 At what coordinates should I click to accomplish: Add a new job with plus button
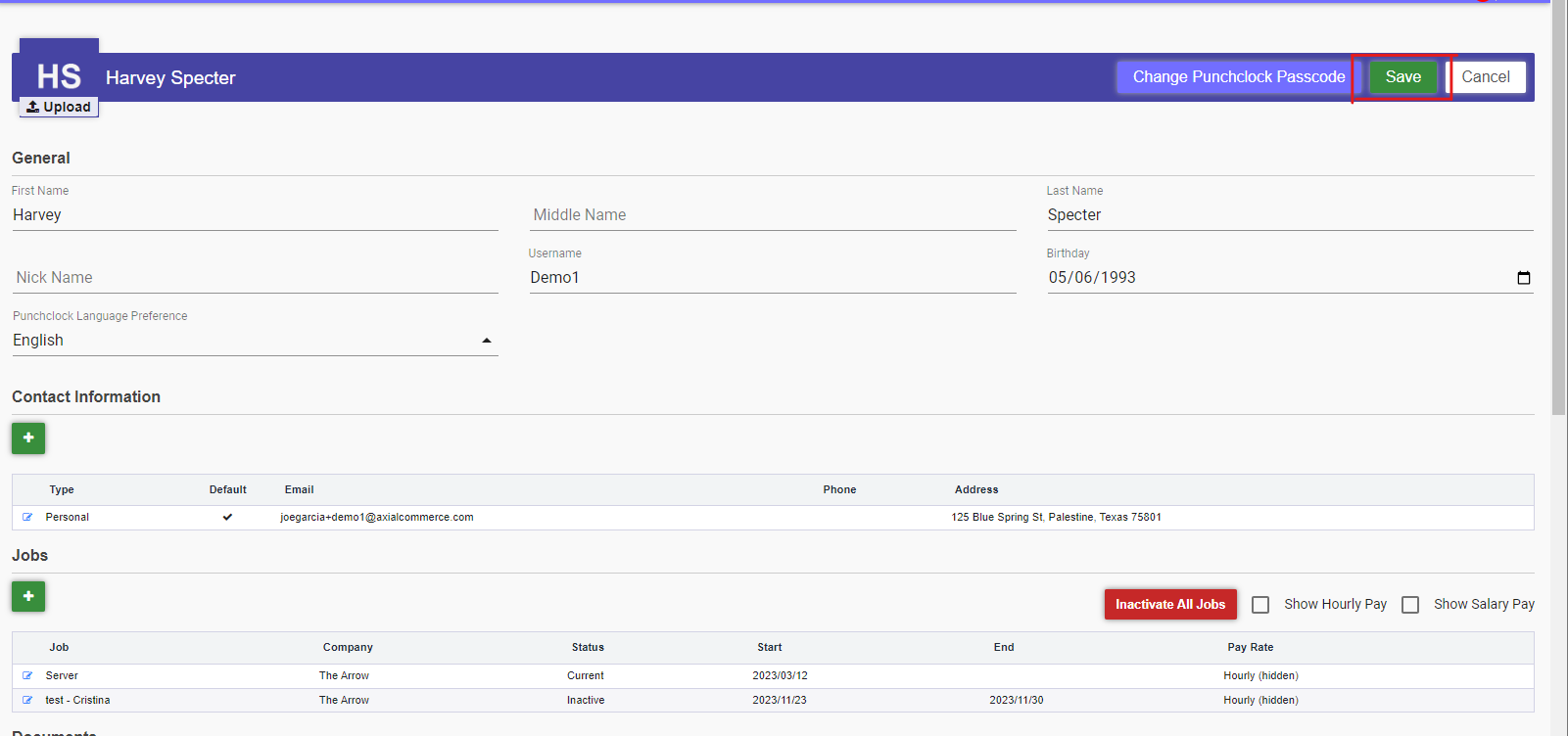pyautogui.click(x=28, y=597)
